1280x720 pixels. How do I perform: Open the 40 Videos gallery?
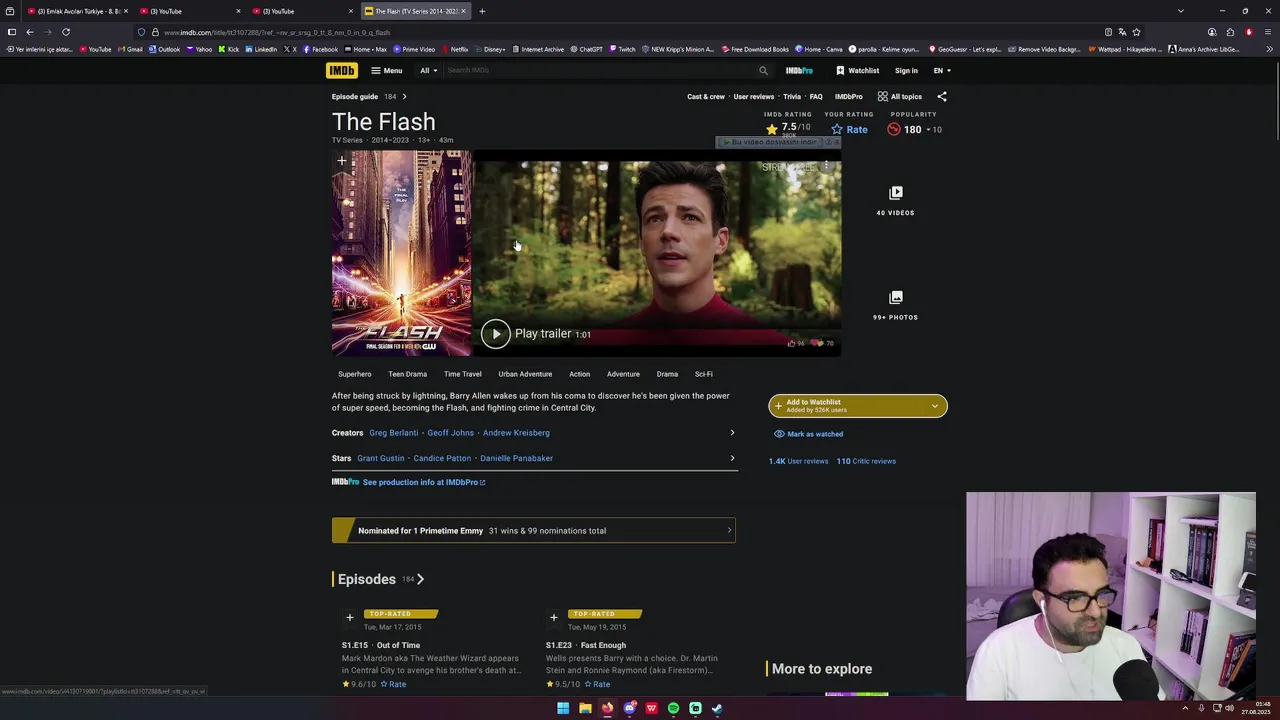click(895, 201)
